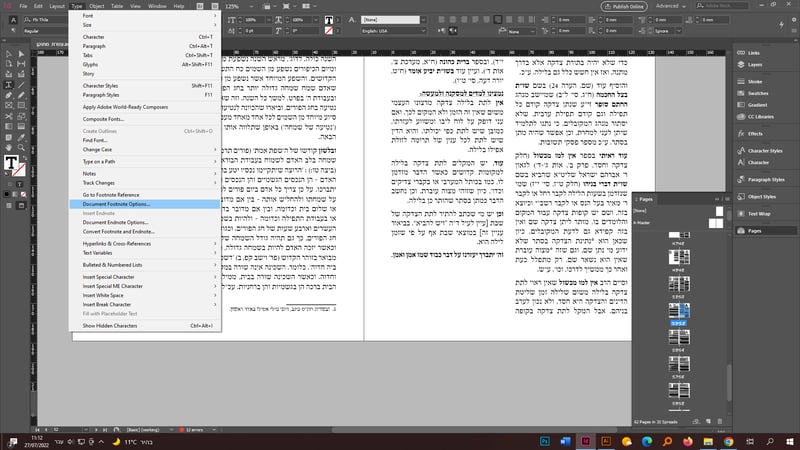Click the Find Font menu command

coord(95,140)
